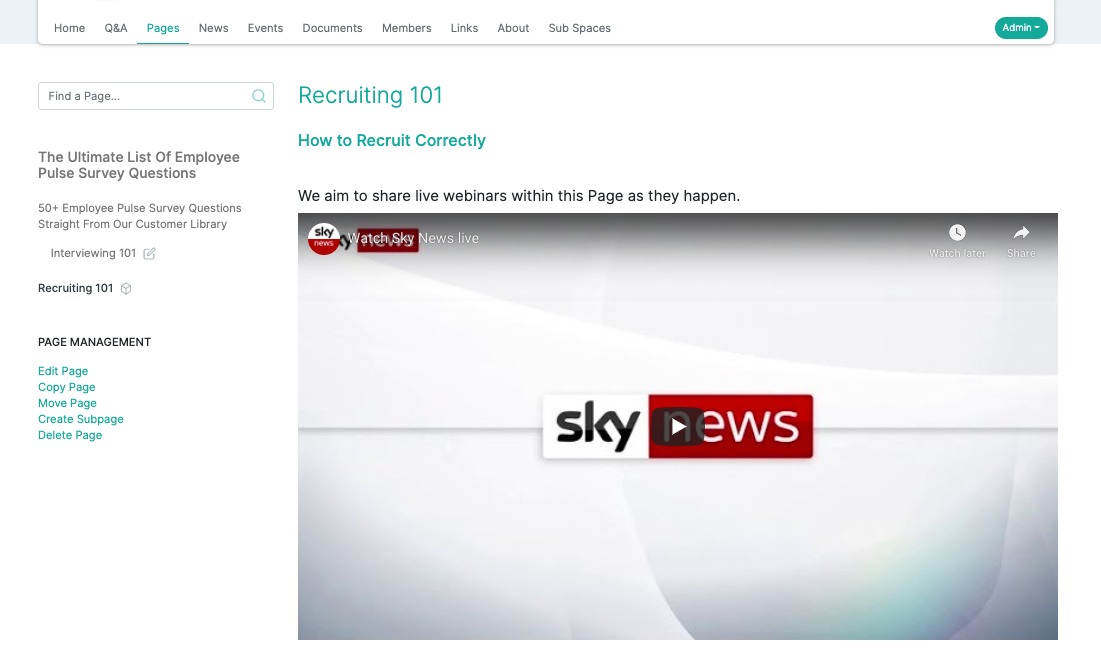Click the Recruiting 101 page heading

point(370,95)
